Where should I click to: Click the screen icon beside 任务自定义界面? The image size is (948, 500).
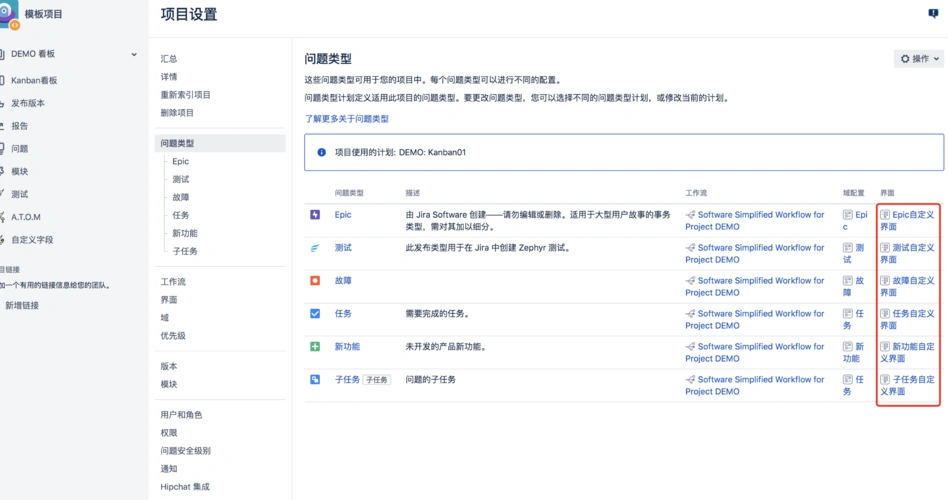click(885, 313)
